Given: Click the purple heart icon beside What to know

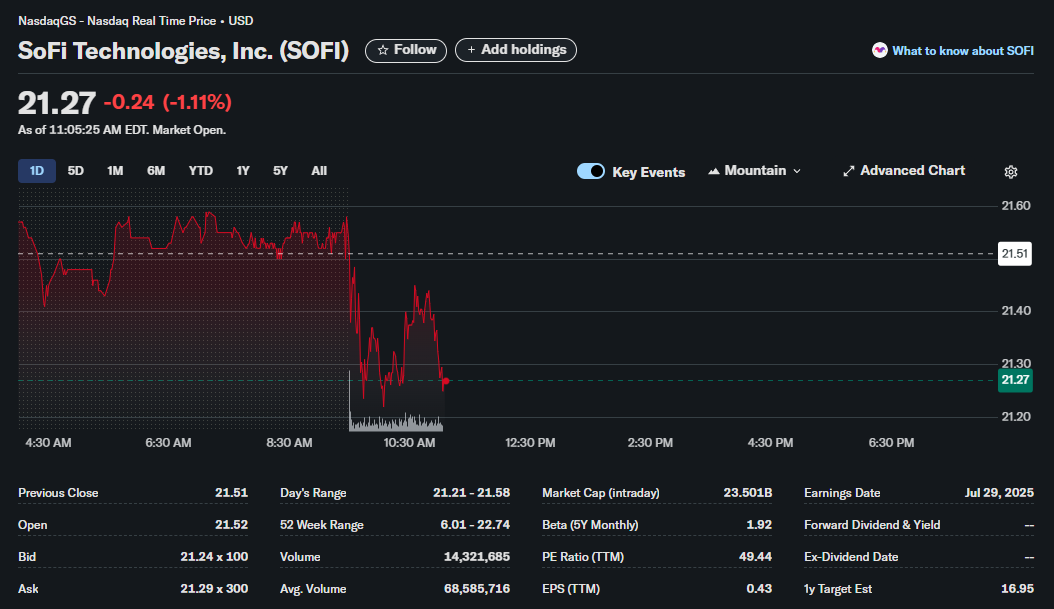Looking at the screenshot, I should pyautogui.click(x=879, y=50).
